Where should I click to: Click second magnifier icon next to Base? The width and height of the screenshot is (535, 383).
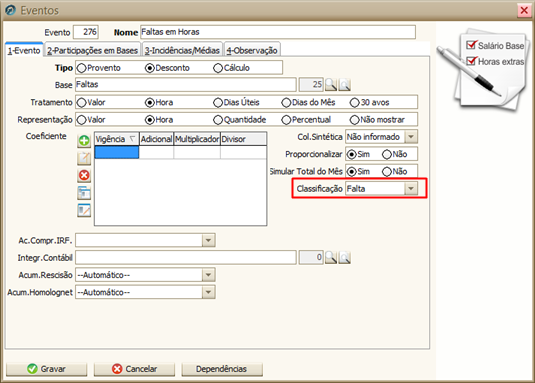pos(345,85)
